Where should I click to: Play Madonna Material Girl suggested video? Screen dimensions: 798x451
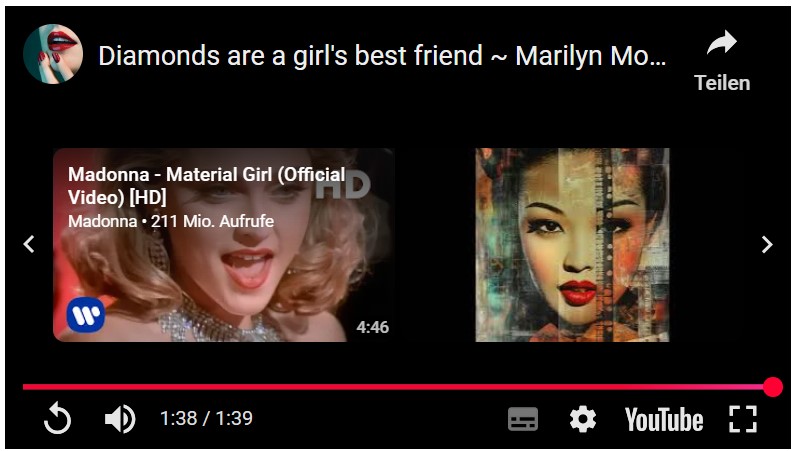point(224,245)
